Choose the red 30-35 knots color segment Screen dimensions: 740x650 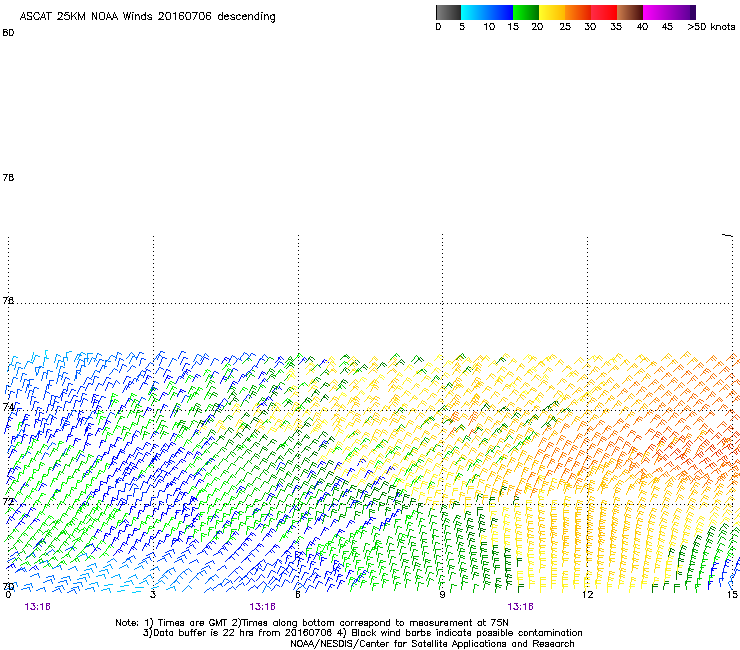tap(604, 12)
